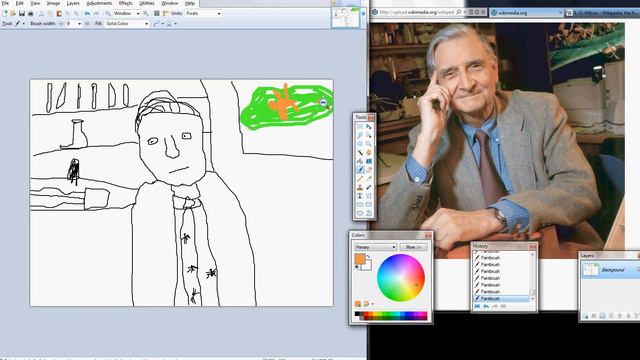Click the orange primary color swatch
Screen dimensions: 640x360
click(360, 259)
